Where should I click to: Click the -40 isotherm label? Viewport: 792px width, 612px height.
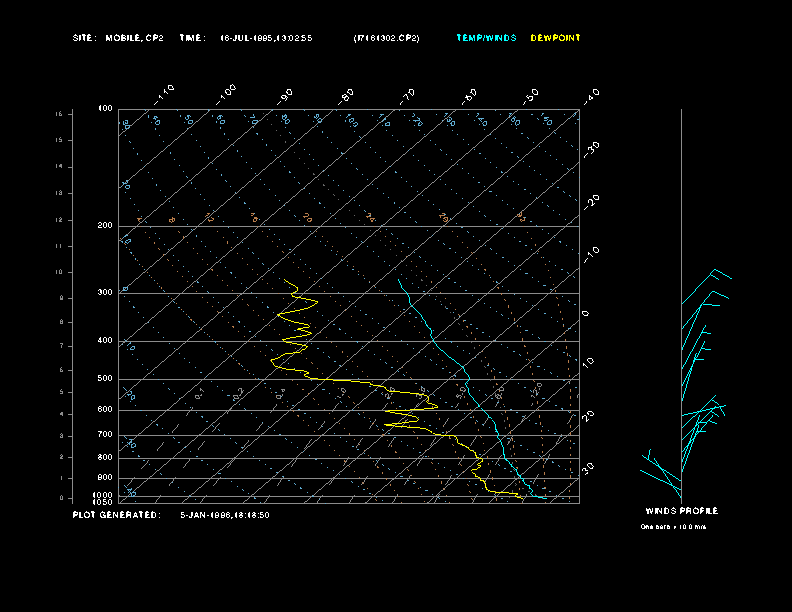[x=591, y=96]
